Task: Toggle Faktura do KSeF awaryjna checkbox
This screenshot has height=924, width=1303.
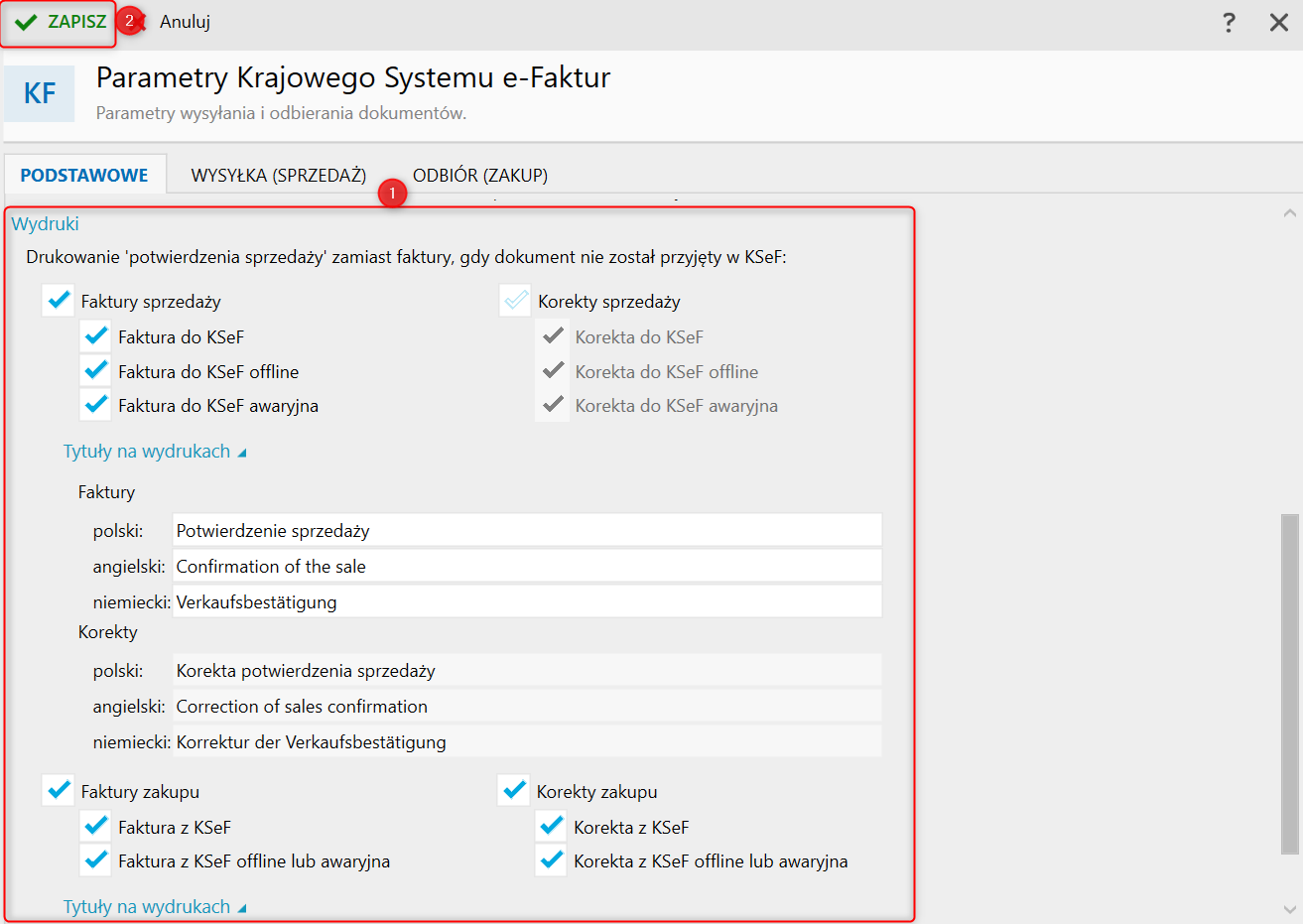Action: pyautogui.click(x=96, y=405)
